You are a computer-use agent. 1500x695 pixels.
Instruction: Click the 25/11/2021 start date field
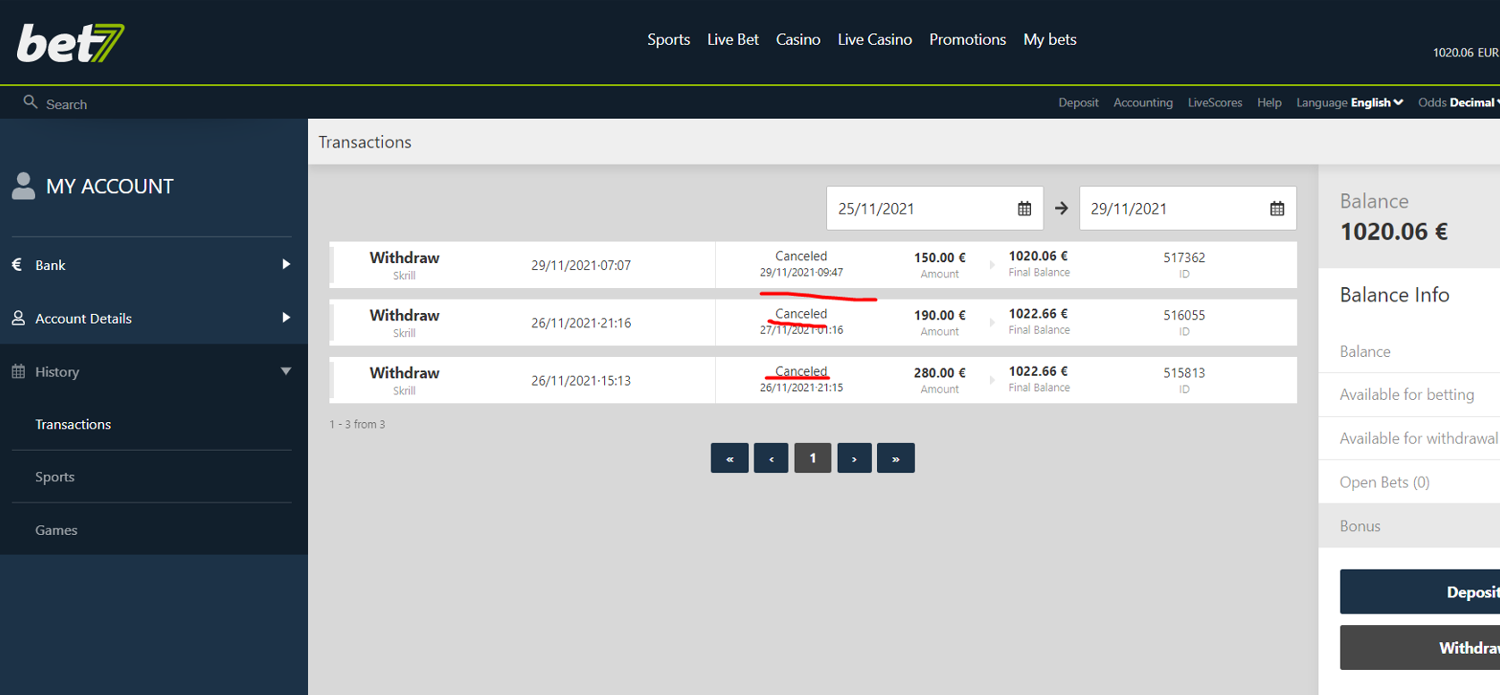(x=920, y=209)
